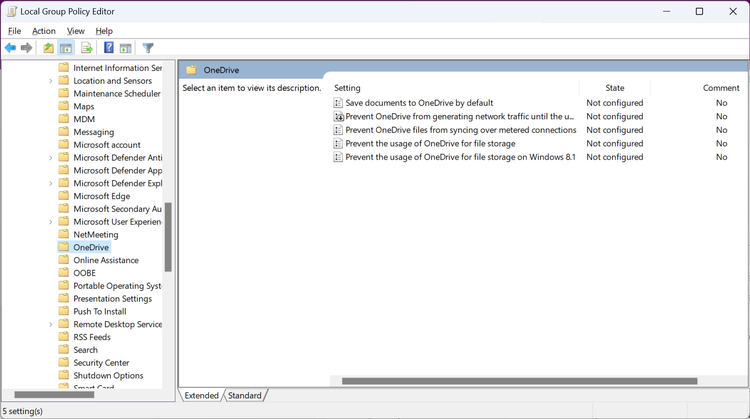The image size is (750, 419).
Task: Toggle the console tree show/hide icon
Action: coord(66,48)
